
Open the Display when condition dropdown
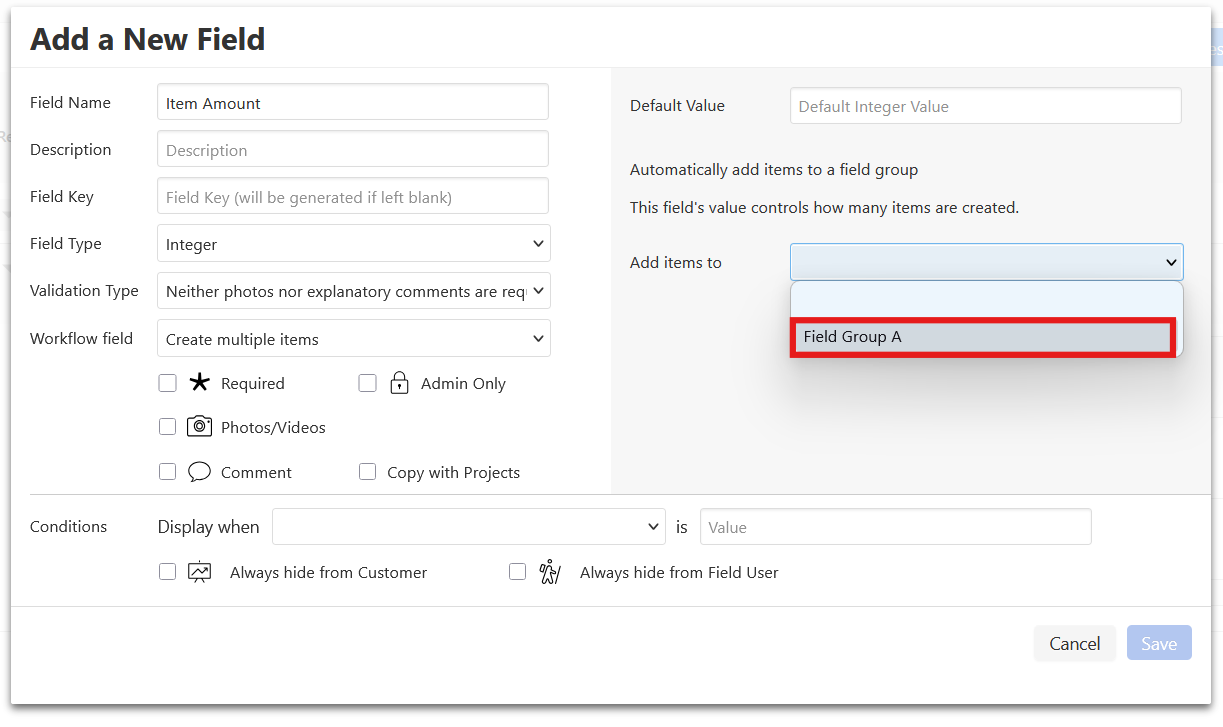coord(468,527)
